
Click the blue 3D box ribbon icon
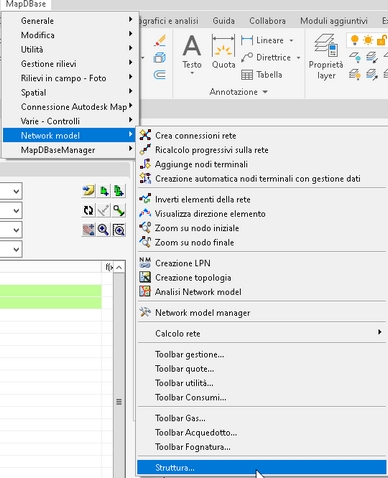pos(160,58)
